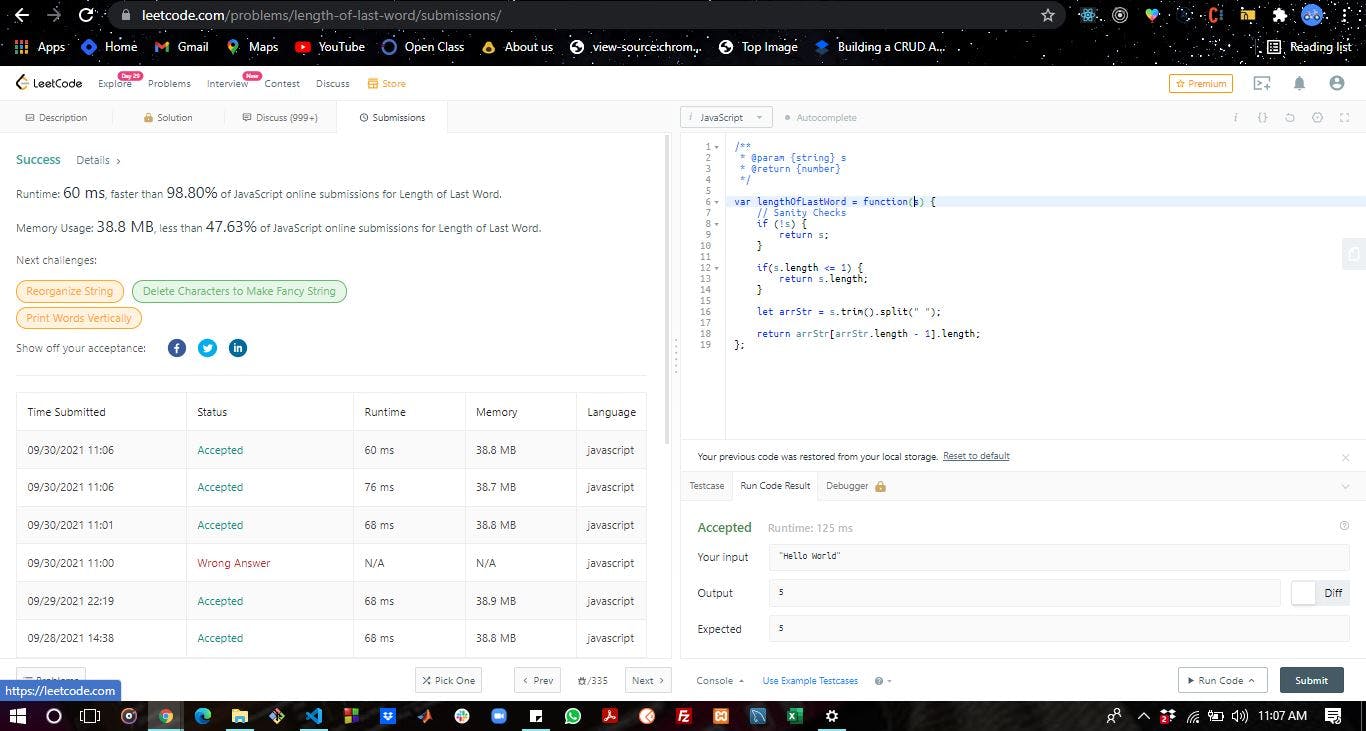Share acceptance on LinkedIn
1366x731 pixels.
(238, 348)
